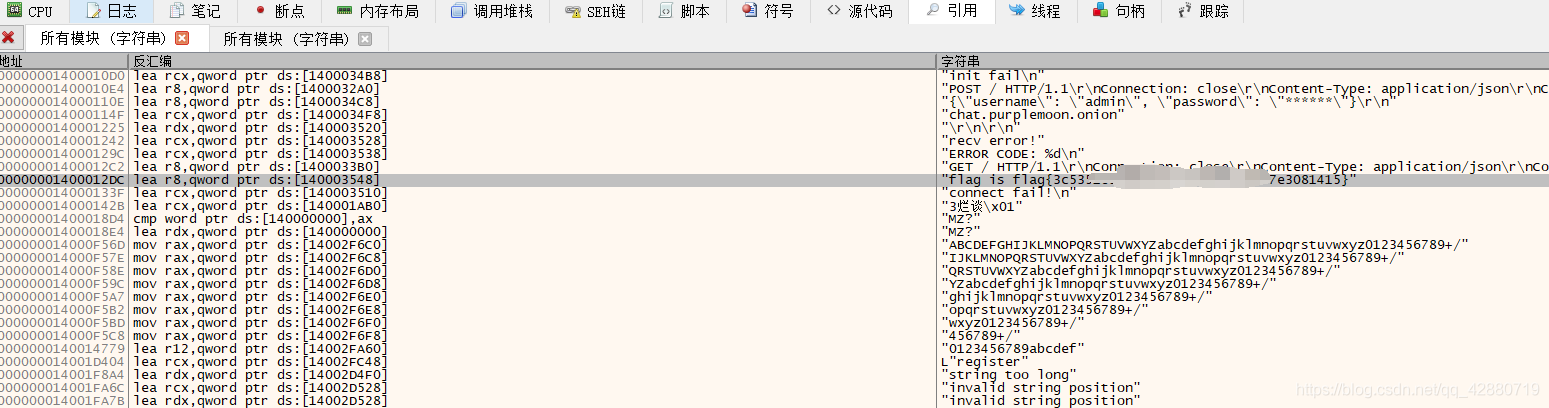
Task: Select the "wxyz0123456789+/" string row
Action: 774,322
